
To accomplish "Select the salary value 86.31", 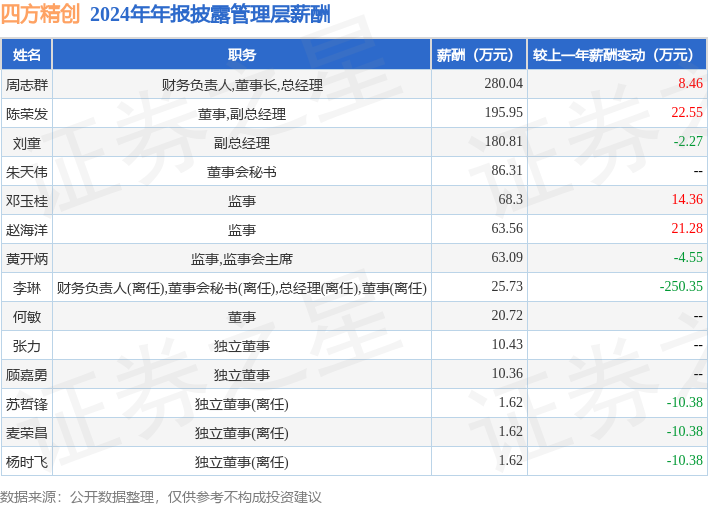I will click(x=507, y=170).
